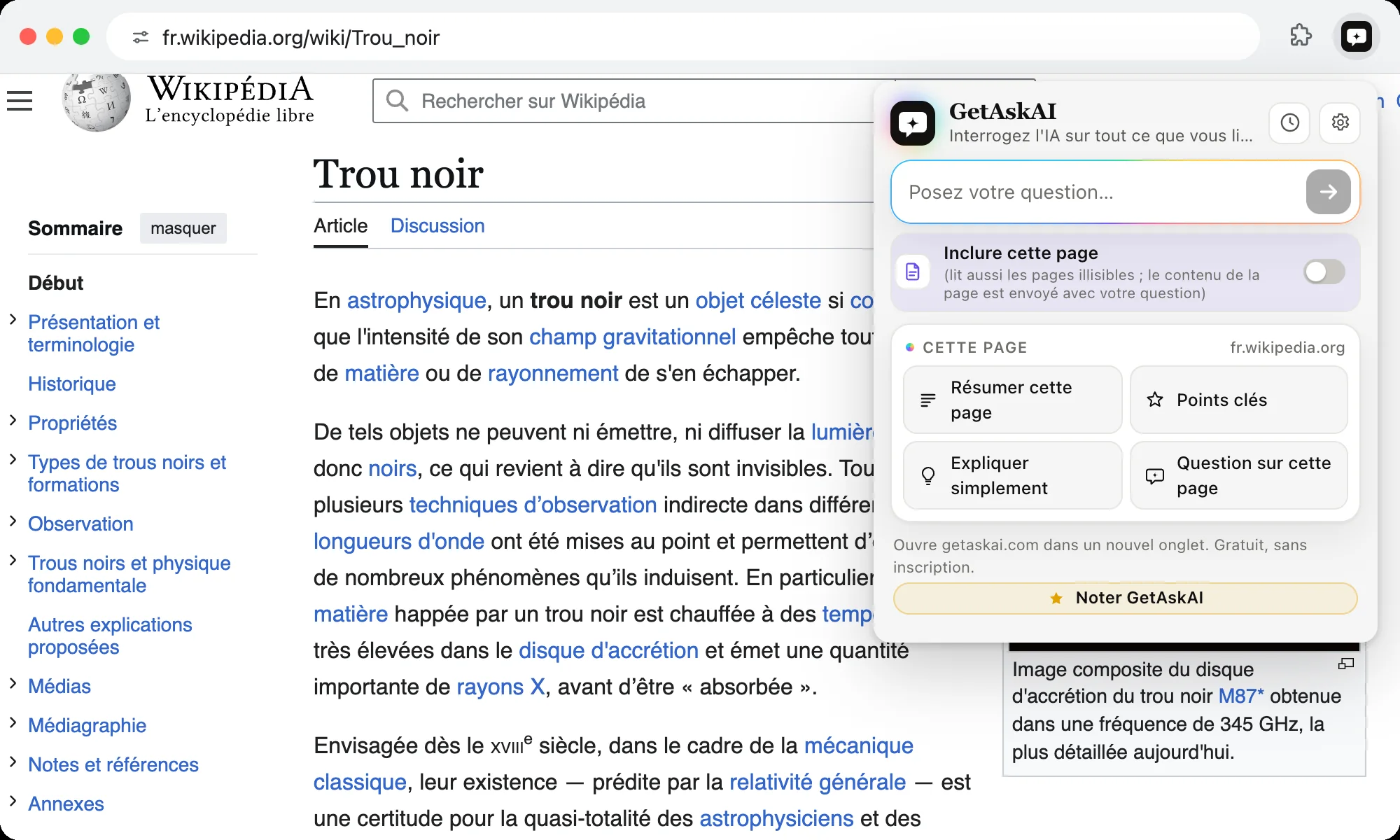Expand Types de trous noirs et formations

pyautogui.click(x=13, y=460)
